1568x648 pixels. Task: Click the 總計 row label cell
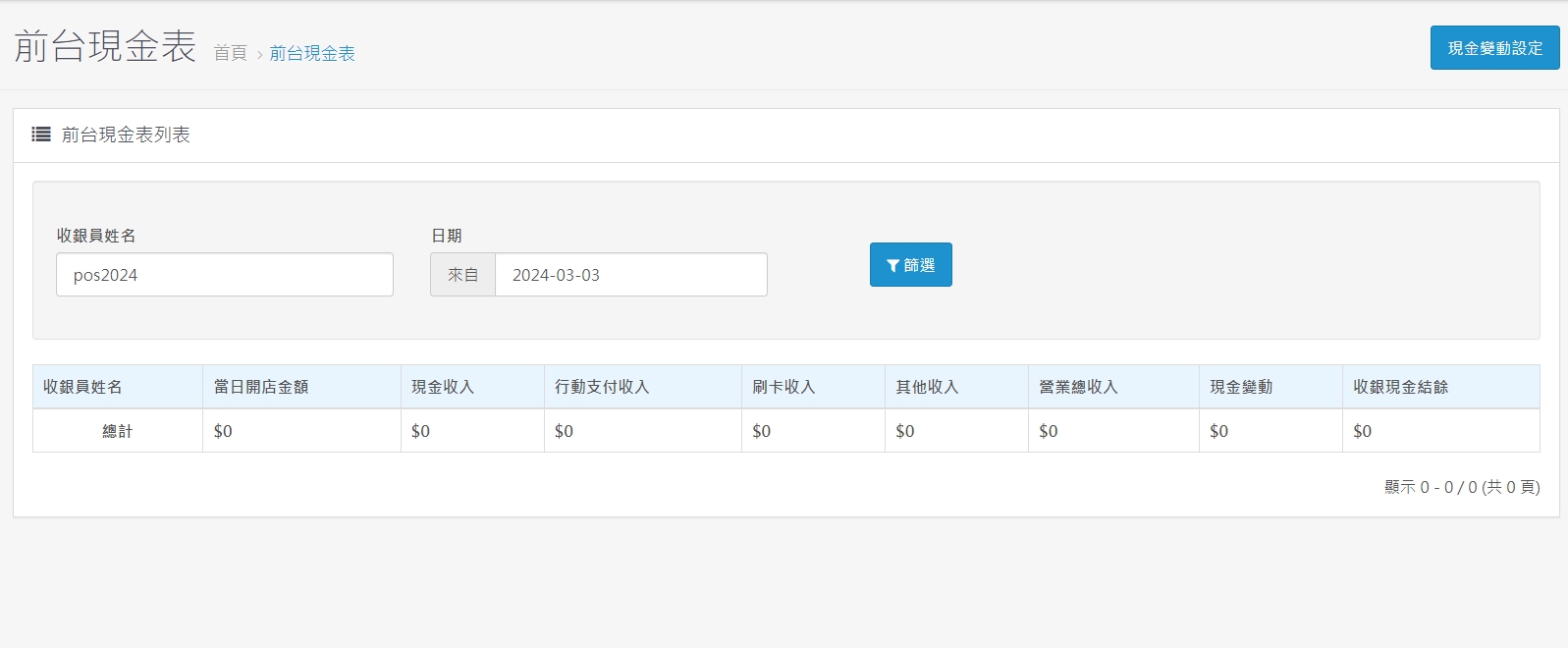(x=118, y=431)
